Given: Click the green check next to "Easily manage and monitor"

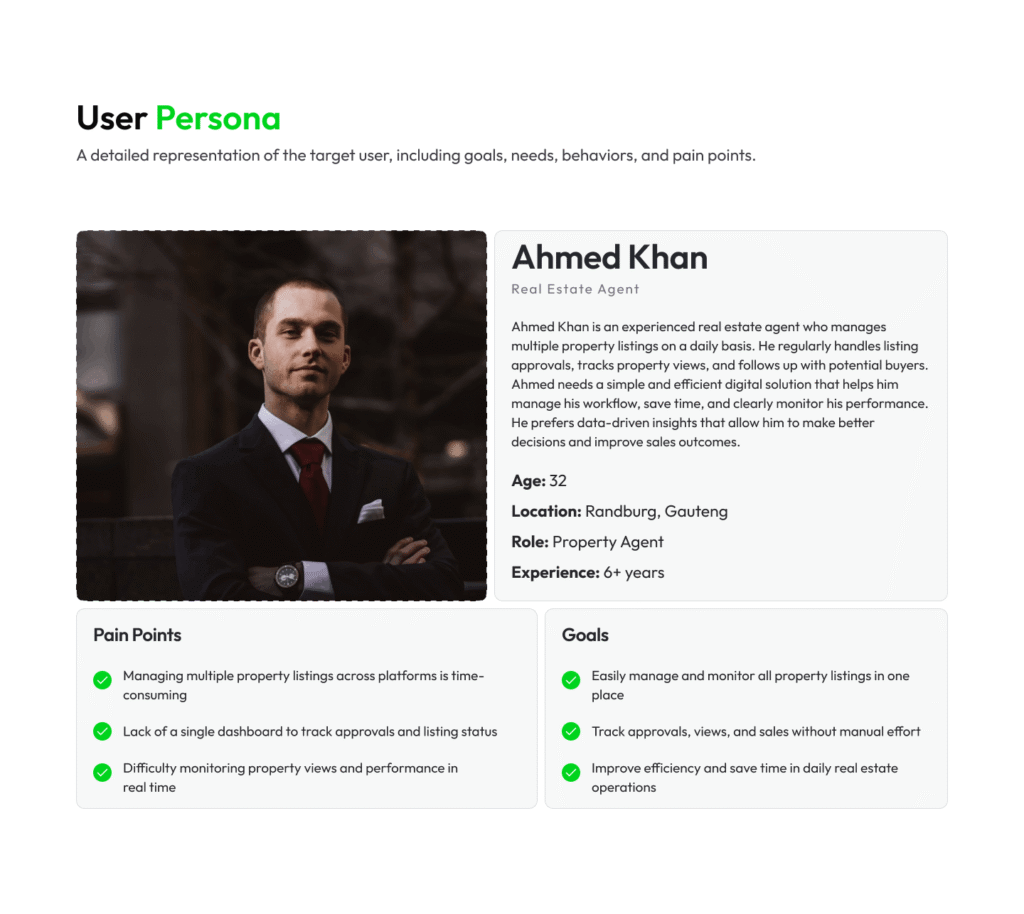Looking at the screenshot, I should point(571,680).
